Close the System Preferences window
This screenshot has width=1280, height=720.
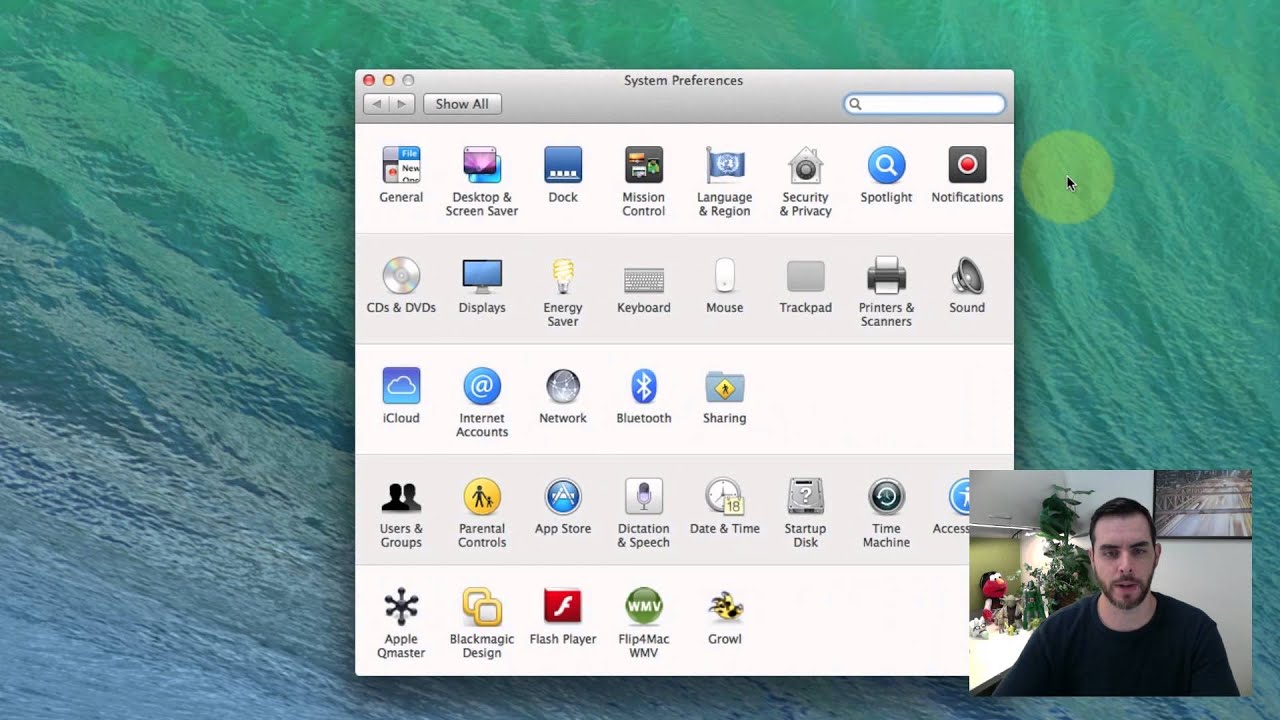pos(369,80)
